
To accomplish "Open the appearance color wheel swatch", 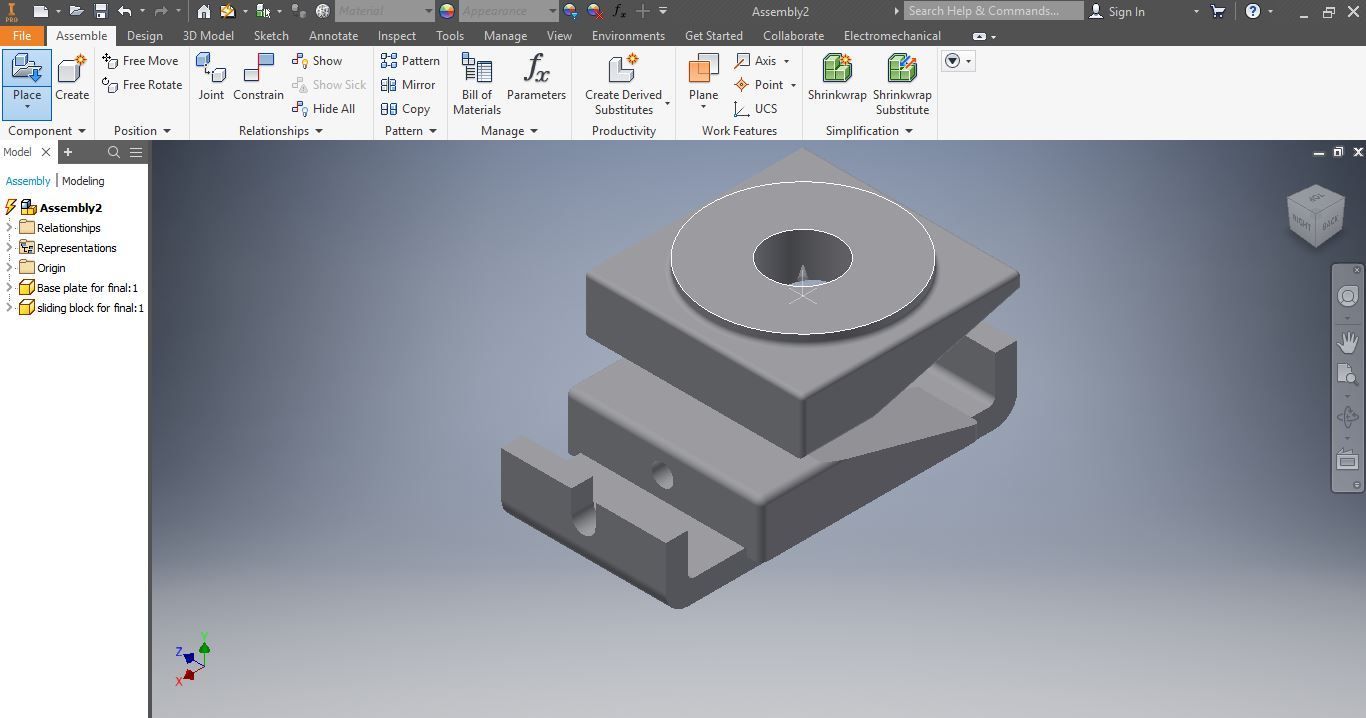I will tap(447, 11).
